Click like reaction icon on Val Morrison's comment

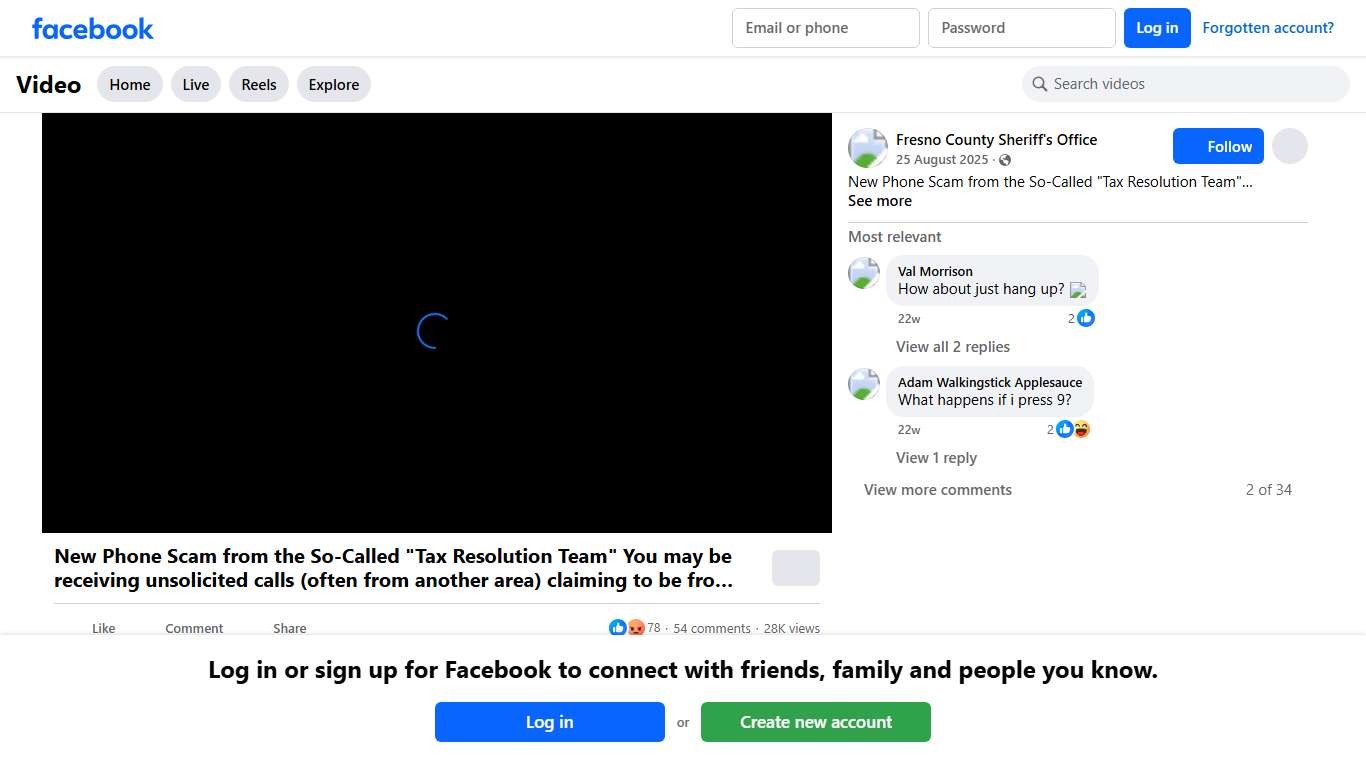pyautogui.click(x=1086, y=318)
